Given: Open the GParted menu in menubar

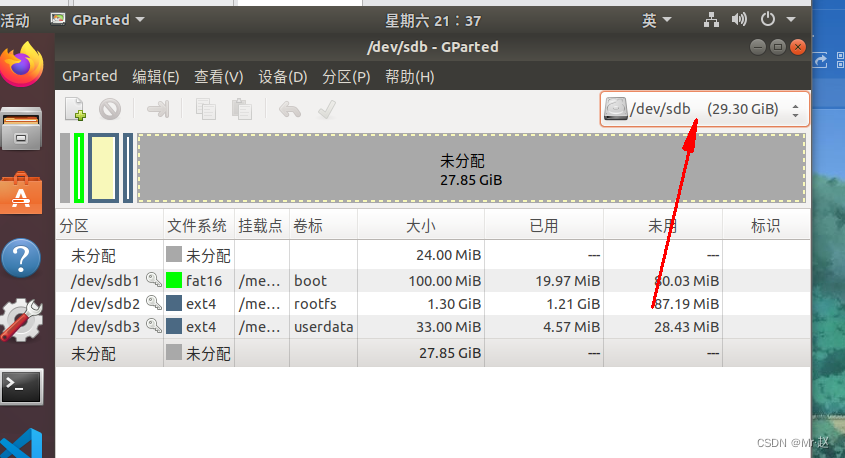Looking at the screenshot, I should [89, 77].
